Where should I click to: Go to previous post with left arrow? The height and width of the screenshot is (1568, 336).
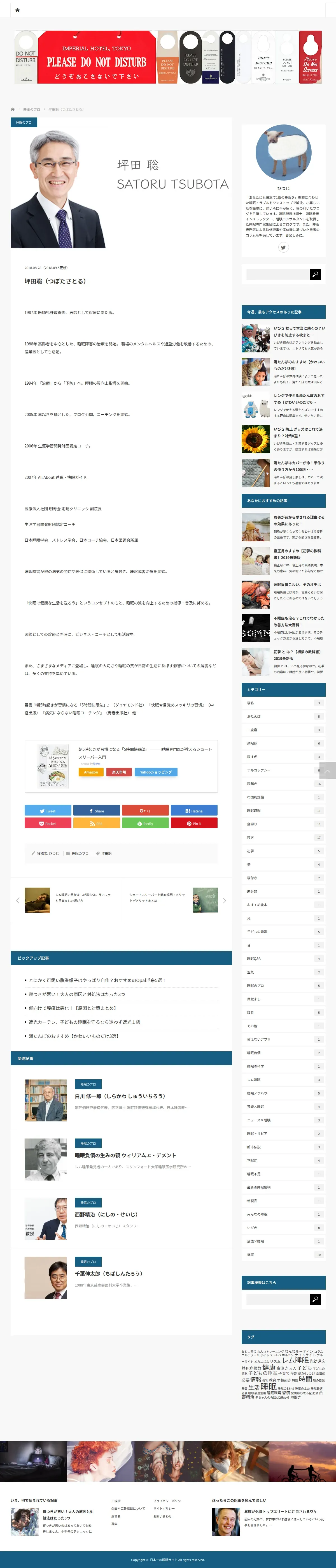(18, 900)
